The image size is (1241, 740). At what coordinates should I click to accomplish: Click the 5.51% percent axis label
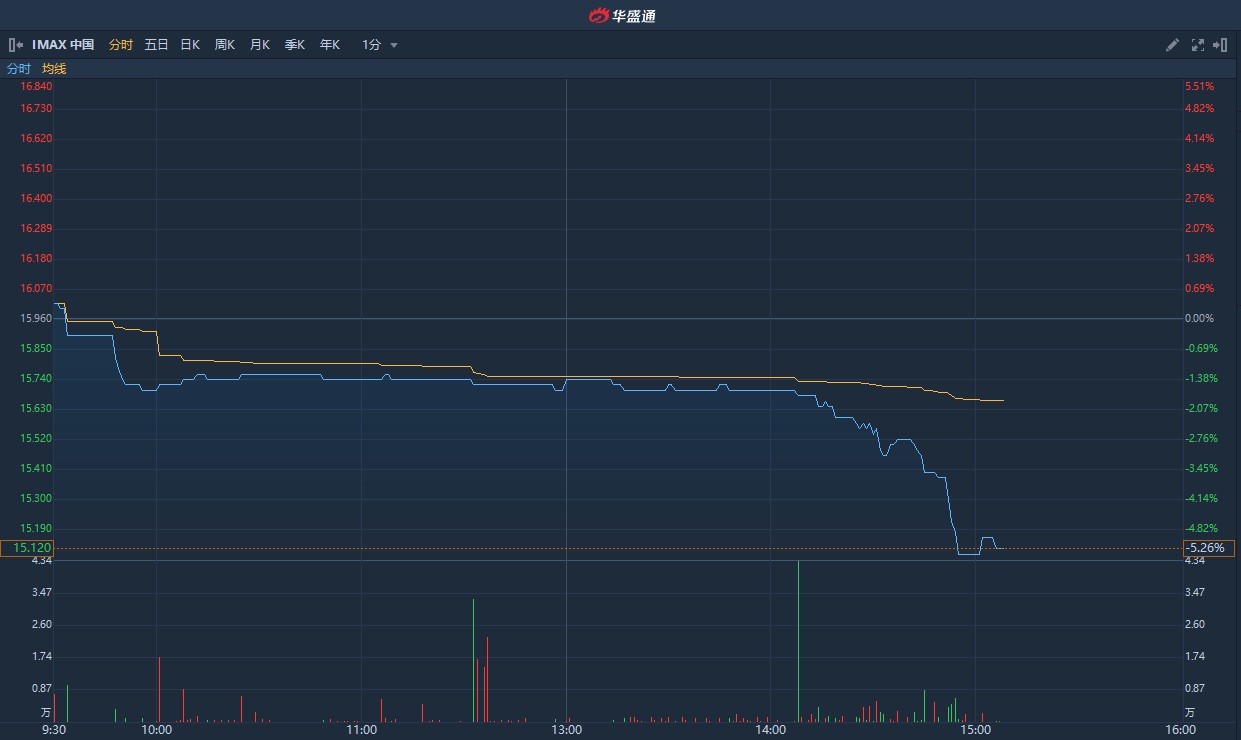click(1199, 87)
